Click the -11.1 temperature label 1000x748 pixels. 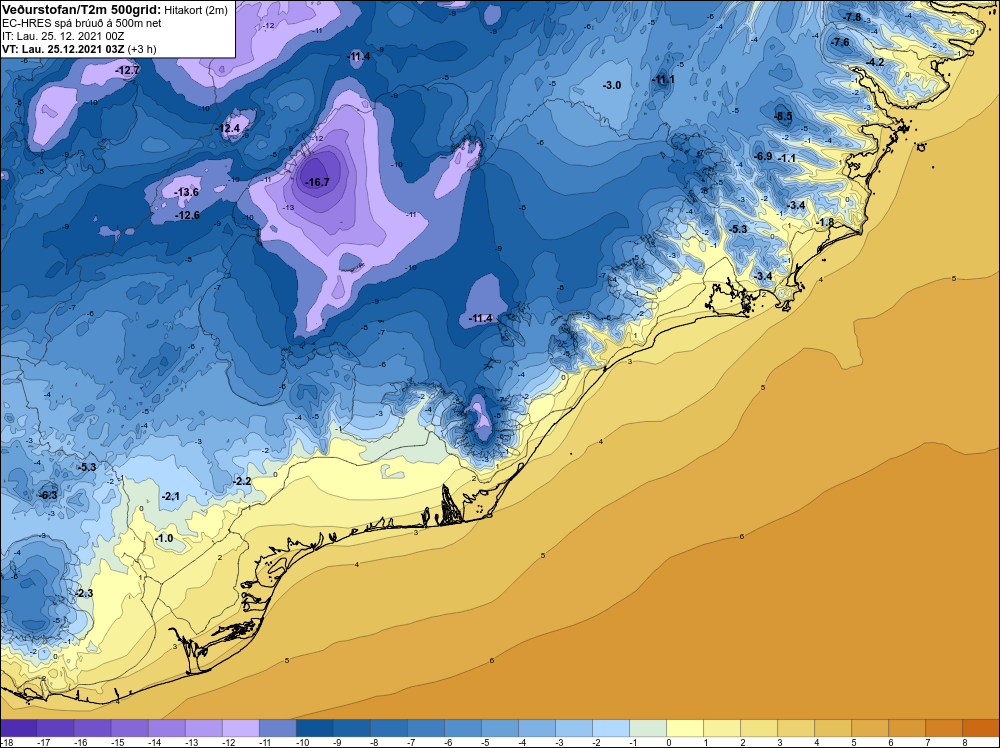pos(663,80)
